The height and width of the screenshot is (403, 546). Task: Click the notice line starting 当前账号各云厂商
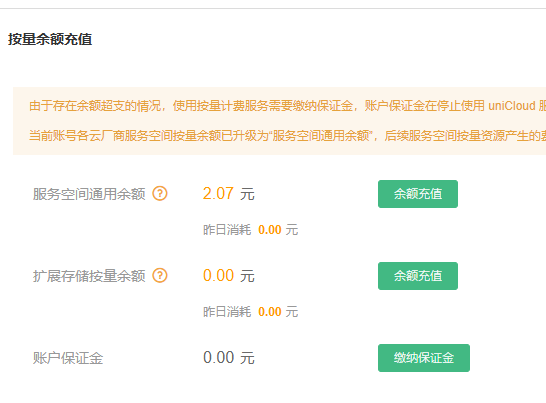pos(287,135)
